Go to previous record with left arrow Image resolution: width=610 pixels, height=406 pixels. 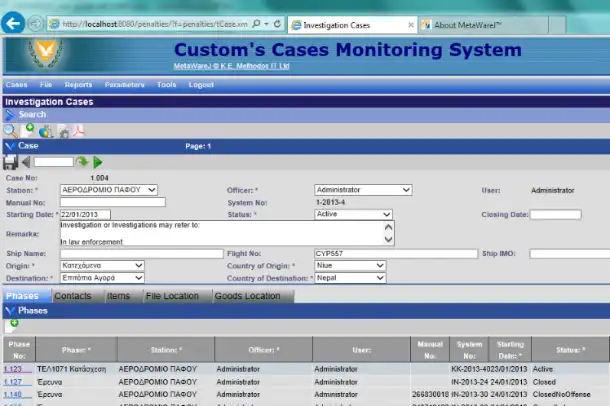pyautogui.click(x=26, y=162)
